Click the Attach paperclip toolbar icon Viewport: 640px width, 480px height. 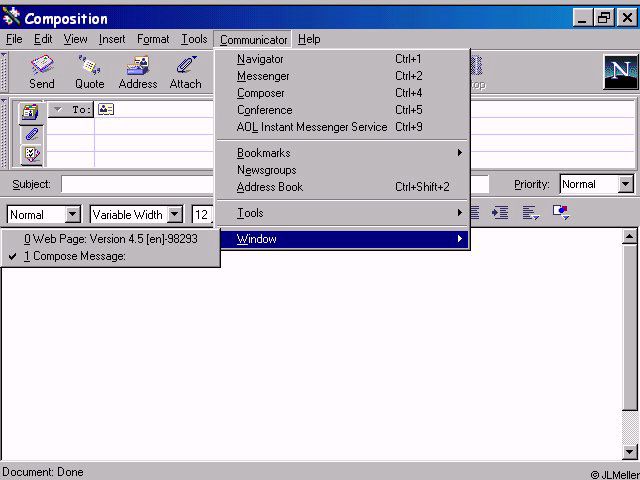point(186,72)
